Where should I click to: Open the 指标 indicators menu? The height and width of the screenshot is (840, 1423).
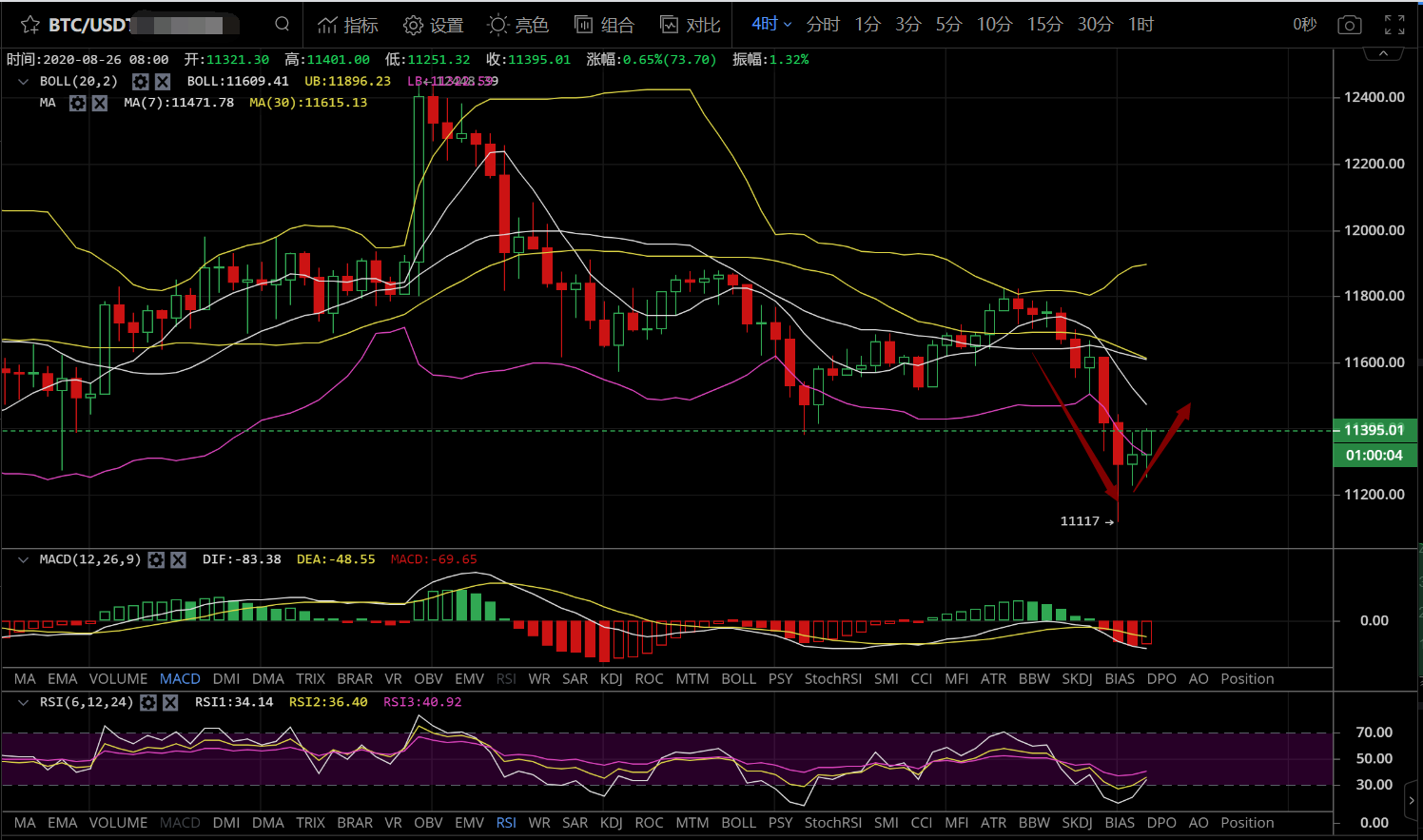(347, 25)
